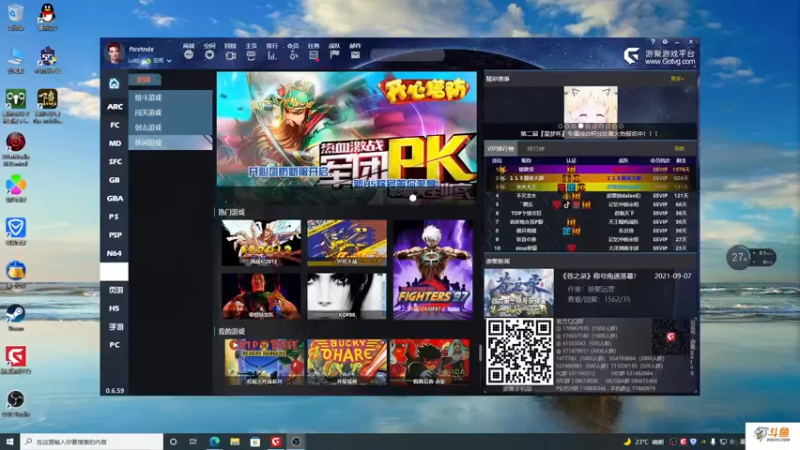Select GB platform in sidebar

(x=115, y=180)
